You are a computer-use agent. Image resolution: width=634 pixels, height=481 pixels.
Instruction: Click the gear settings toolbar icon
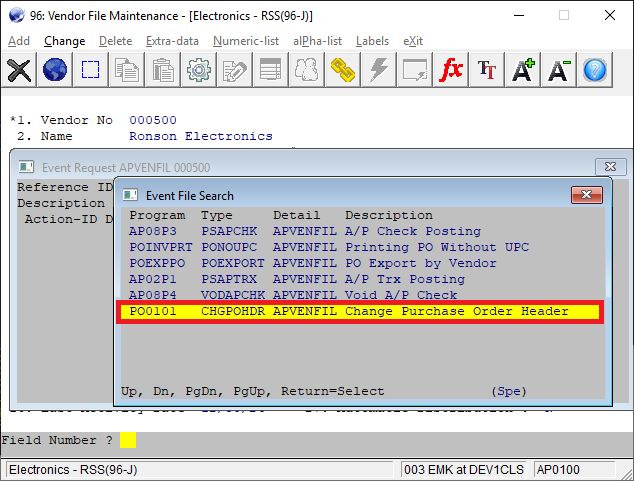click(x=198, y=70)
